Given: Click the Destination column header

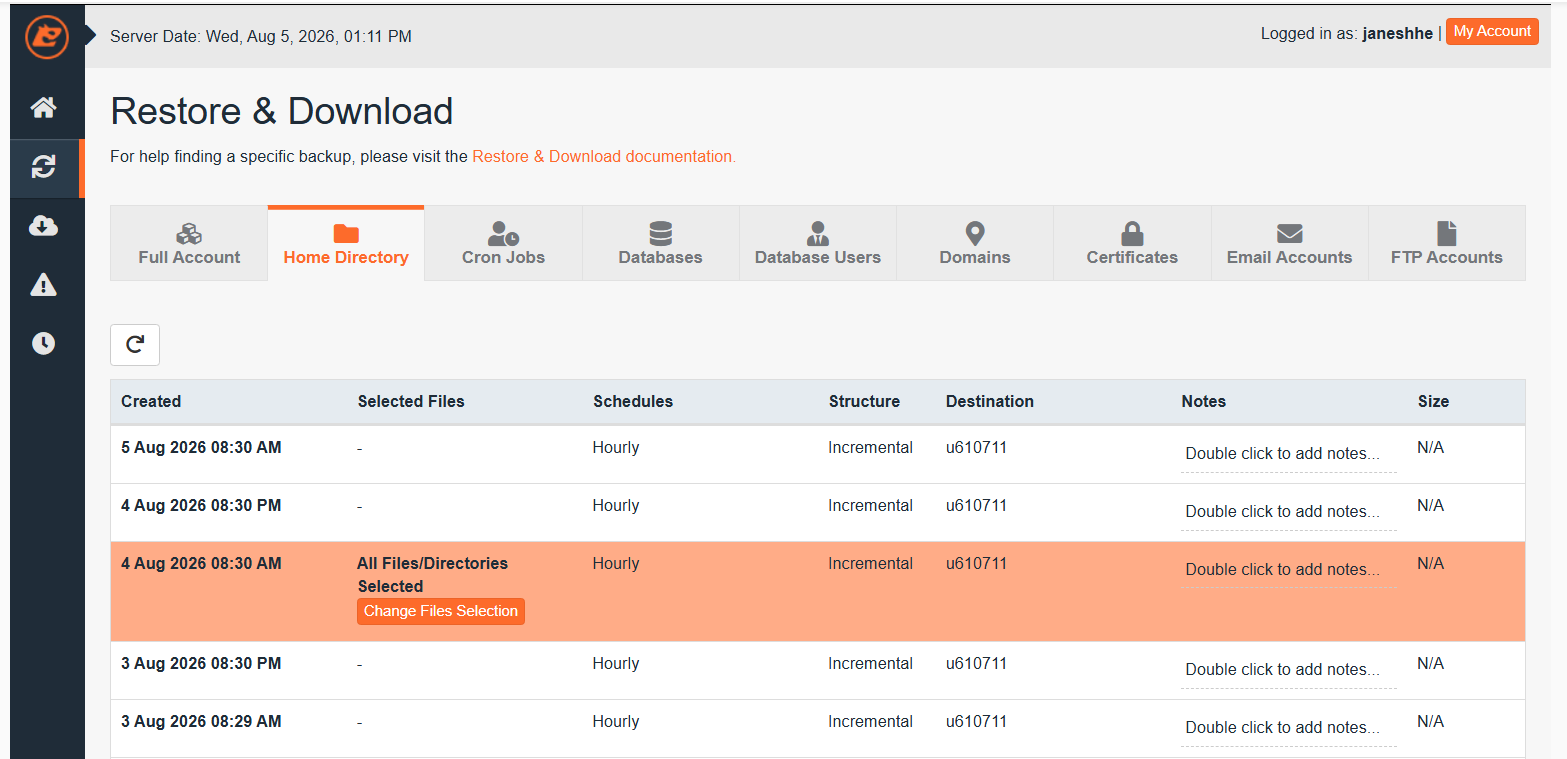Looking at the screenshot, I should coord(990,402).
